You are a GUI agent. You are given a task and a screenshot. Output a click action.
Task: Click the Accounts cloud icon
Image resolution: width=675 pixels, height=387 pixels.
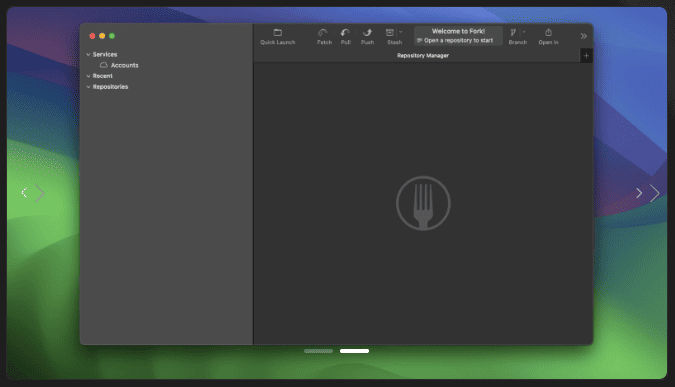(x=104, y=65)
